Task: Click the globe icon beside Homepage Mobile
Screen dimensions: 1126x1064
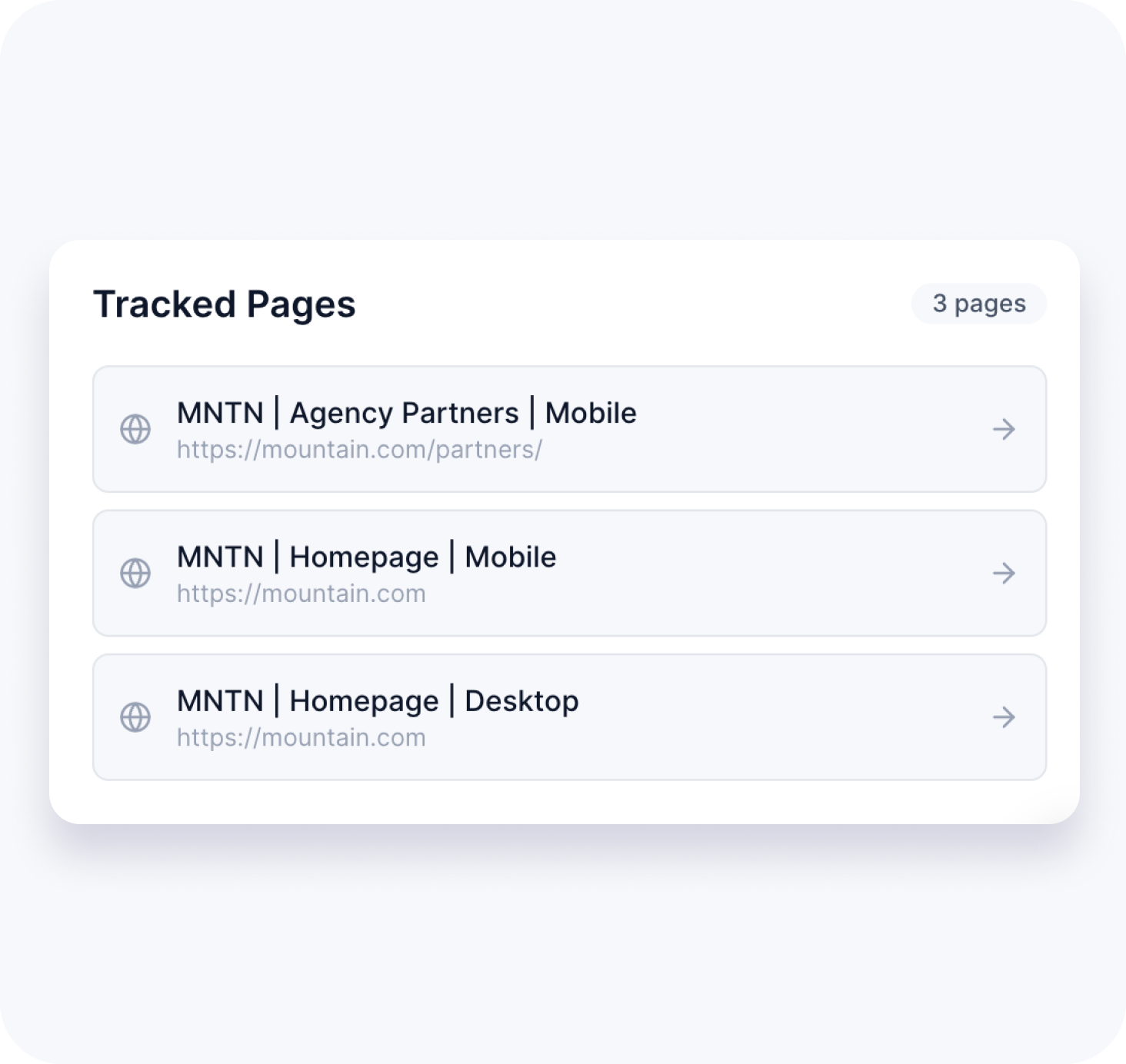Action: tap(135, 573)
